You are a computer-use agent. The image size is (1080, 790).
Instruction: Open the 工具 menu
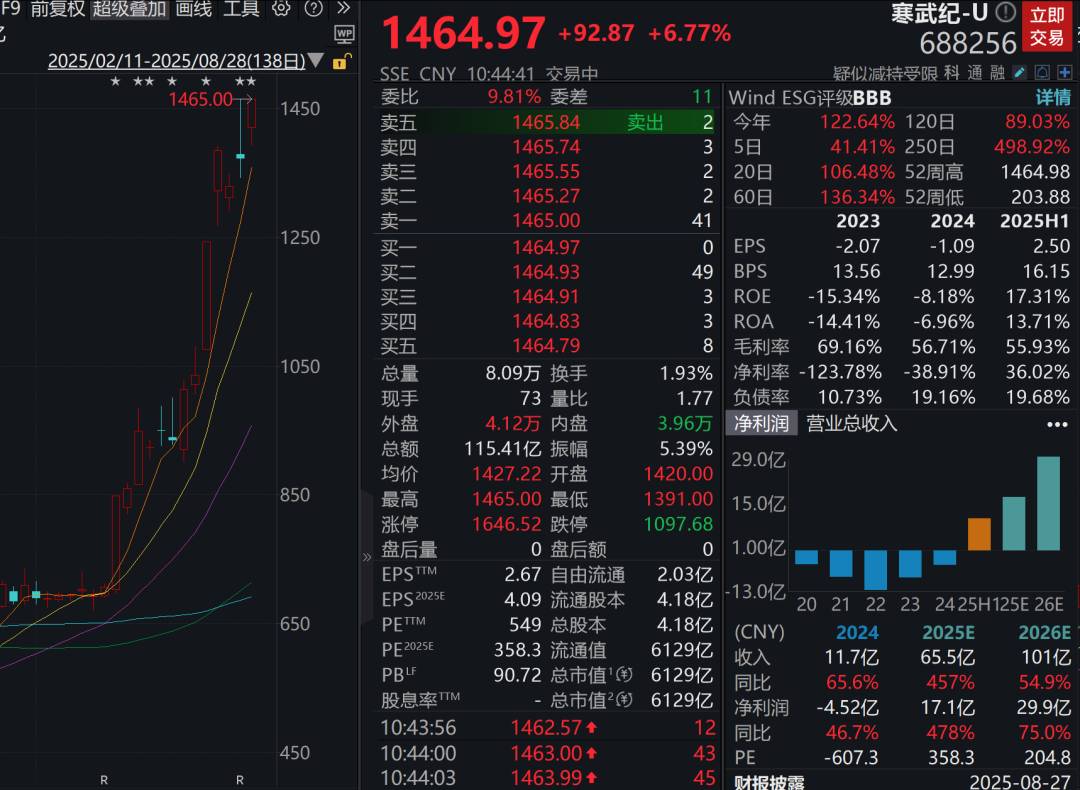(x=241, y=9)
